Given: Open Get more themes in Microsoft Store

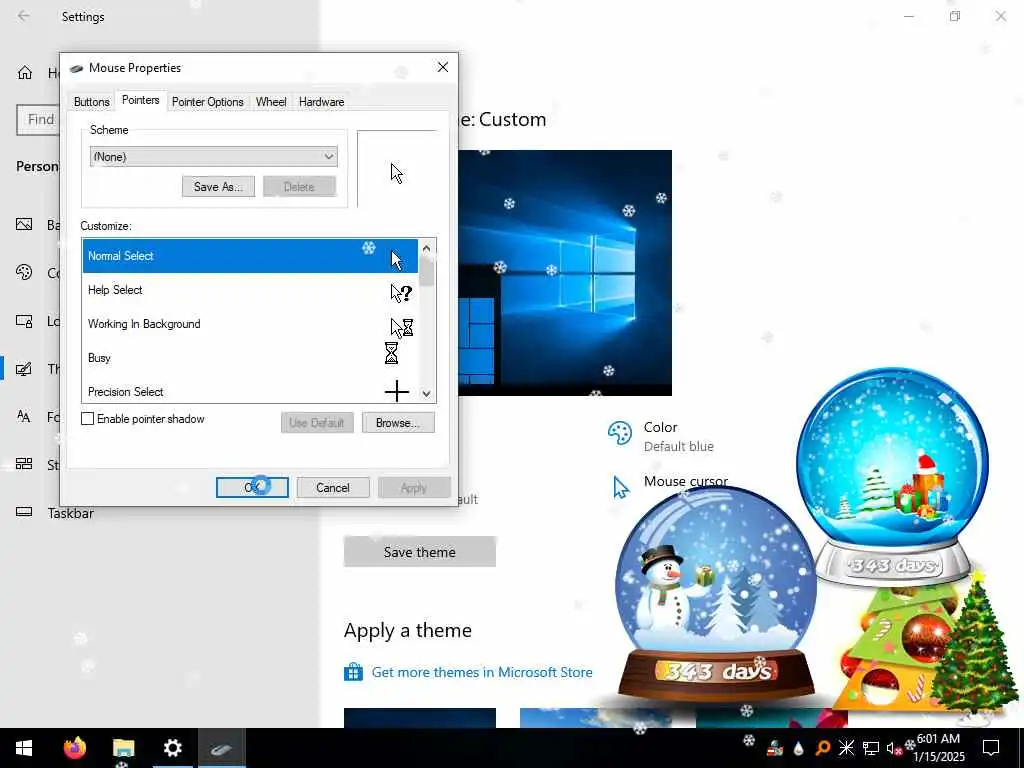Looking at the screenshot, I should pos(482,672).
